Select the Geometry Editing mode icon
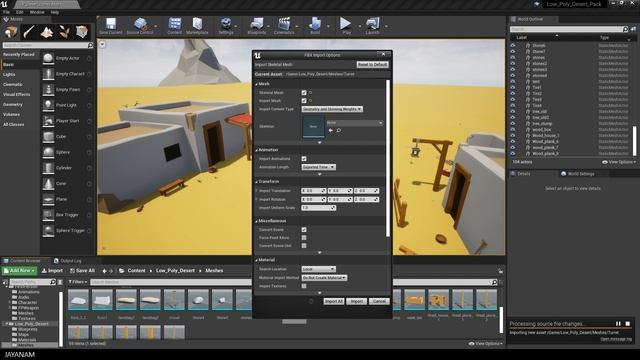 [x=82, y=32]
